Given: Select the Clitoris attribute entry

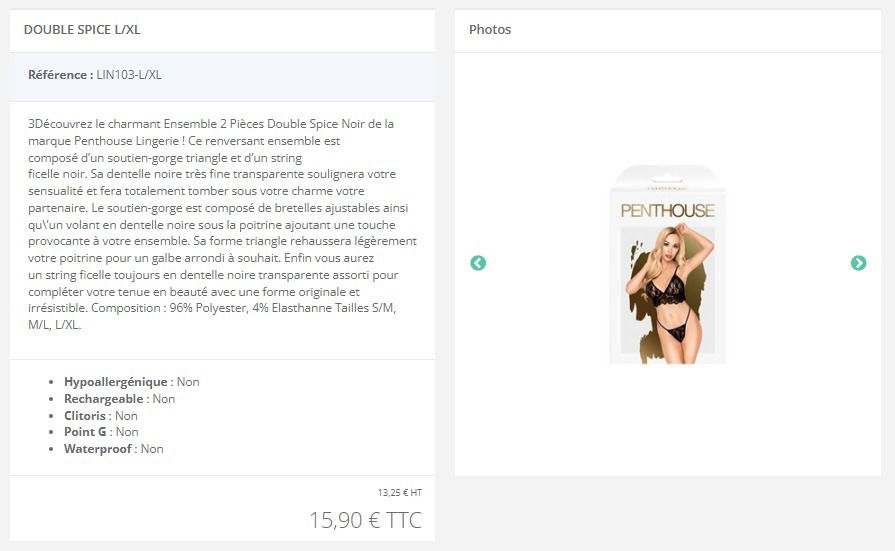Looking at the screenshot, I should [100, 416].
